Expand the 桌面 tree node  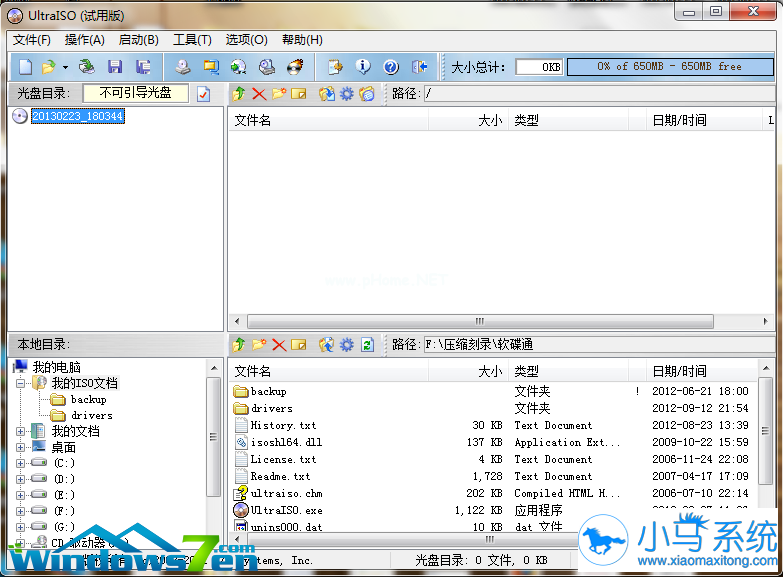coord(20,447)
